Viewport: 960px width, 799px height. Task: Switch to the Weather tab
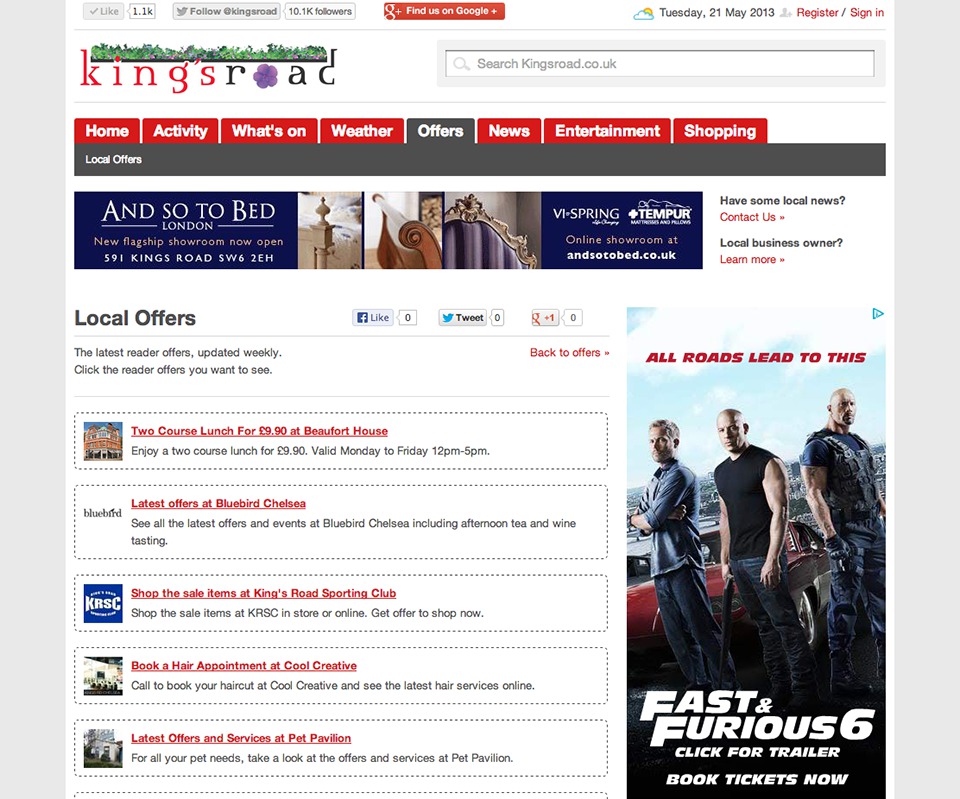point(362,131)
